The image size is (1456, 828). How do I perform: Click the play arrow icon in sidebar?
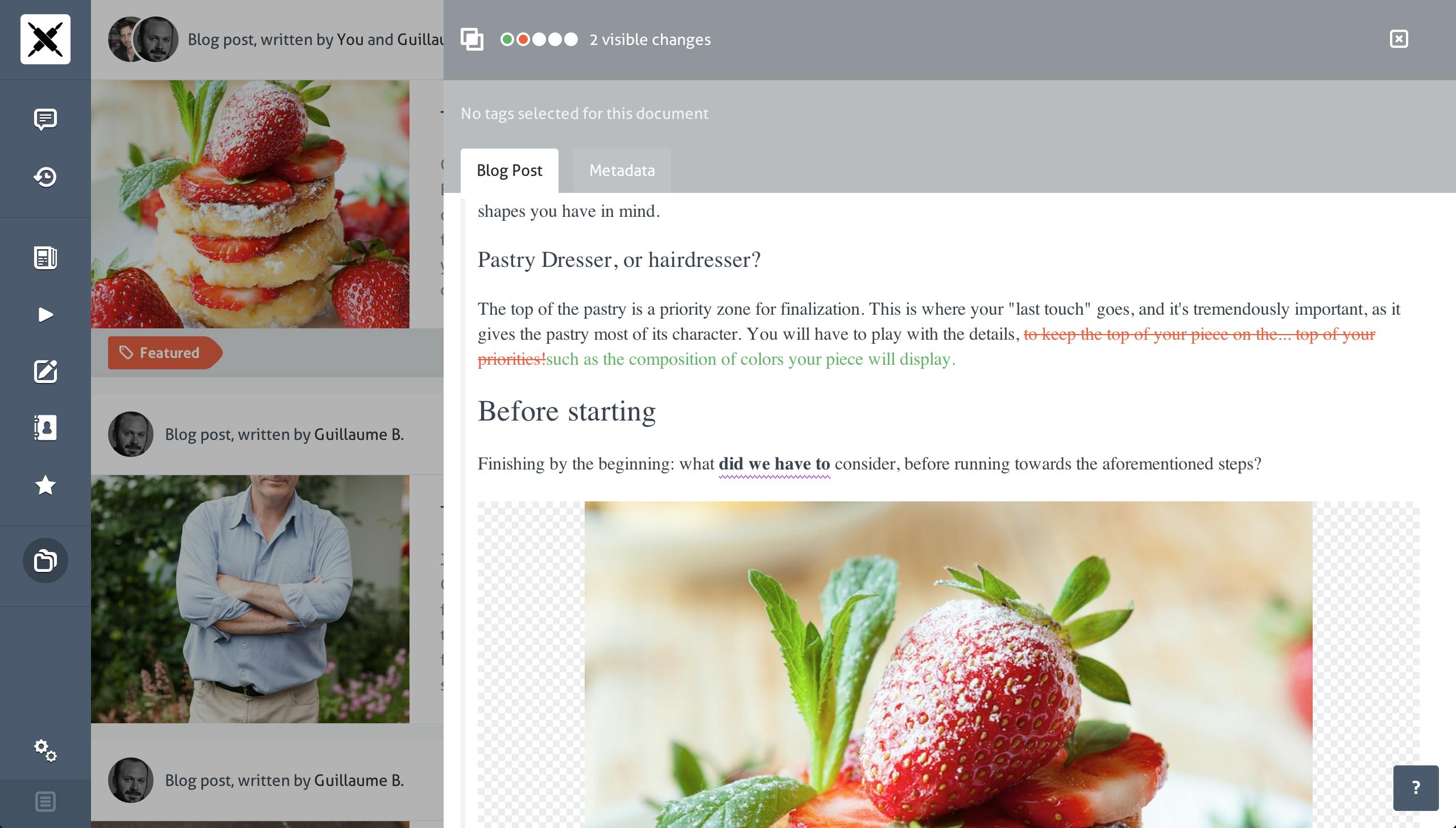point(45,315)
